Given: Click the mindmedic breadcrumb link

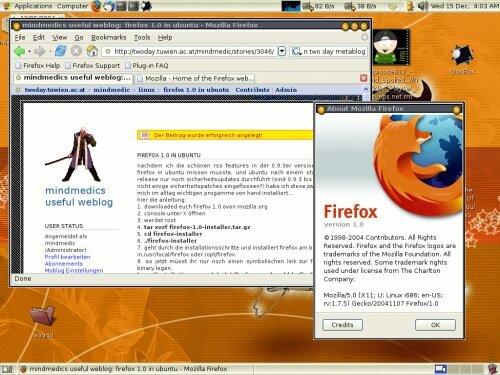Looking at the screenshot, I should click(112, 90).
